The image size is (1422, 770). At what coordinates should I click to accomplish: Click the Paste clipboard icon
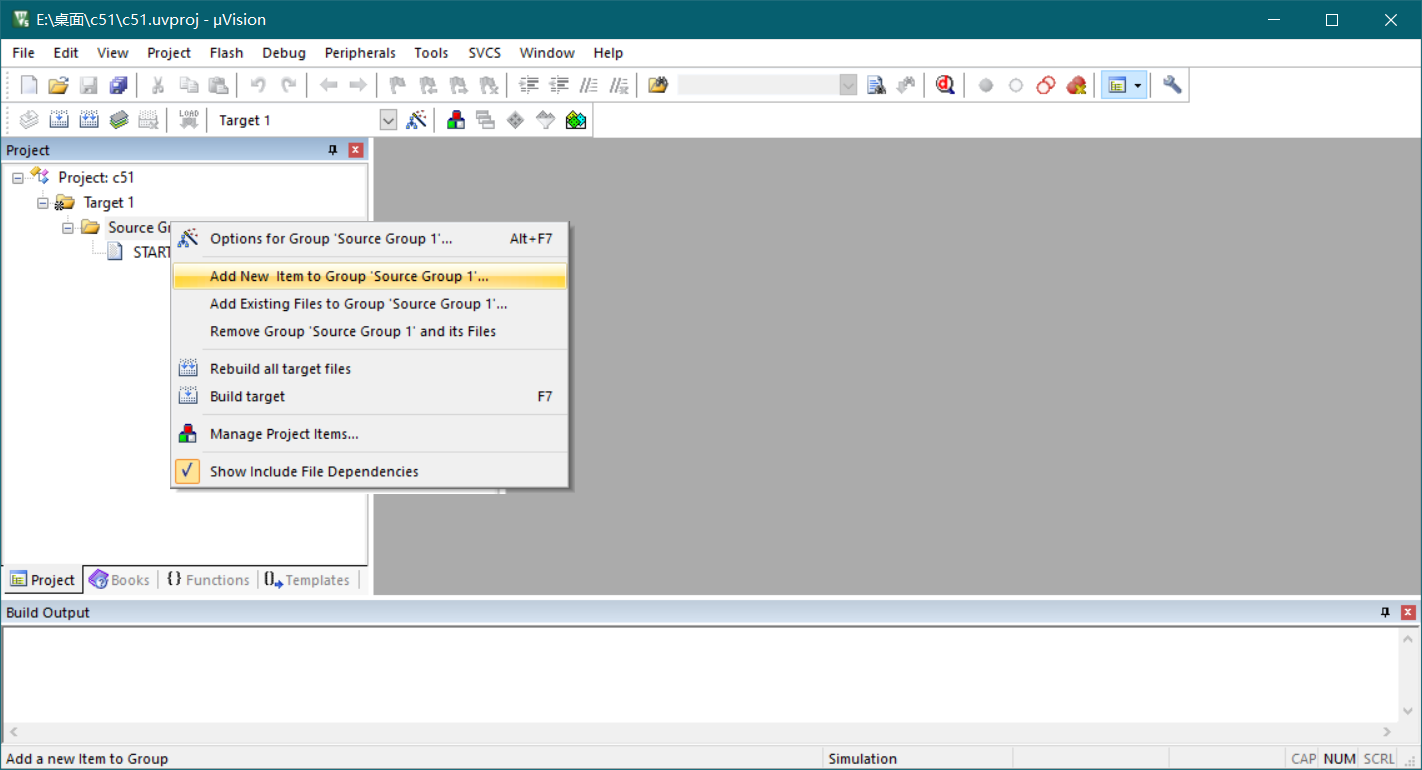[218, 85]
